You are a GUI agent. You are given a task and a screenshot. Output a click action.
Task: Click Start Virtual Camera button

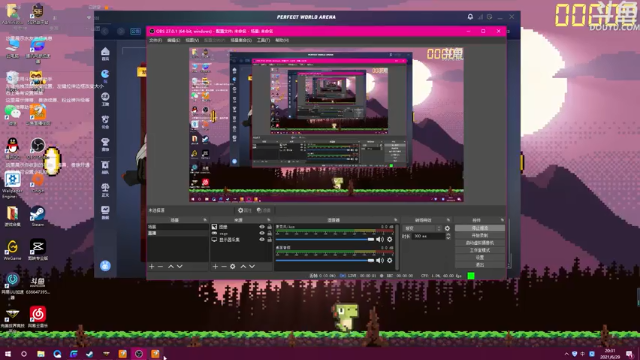480,243
